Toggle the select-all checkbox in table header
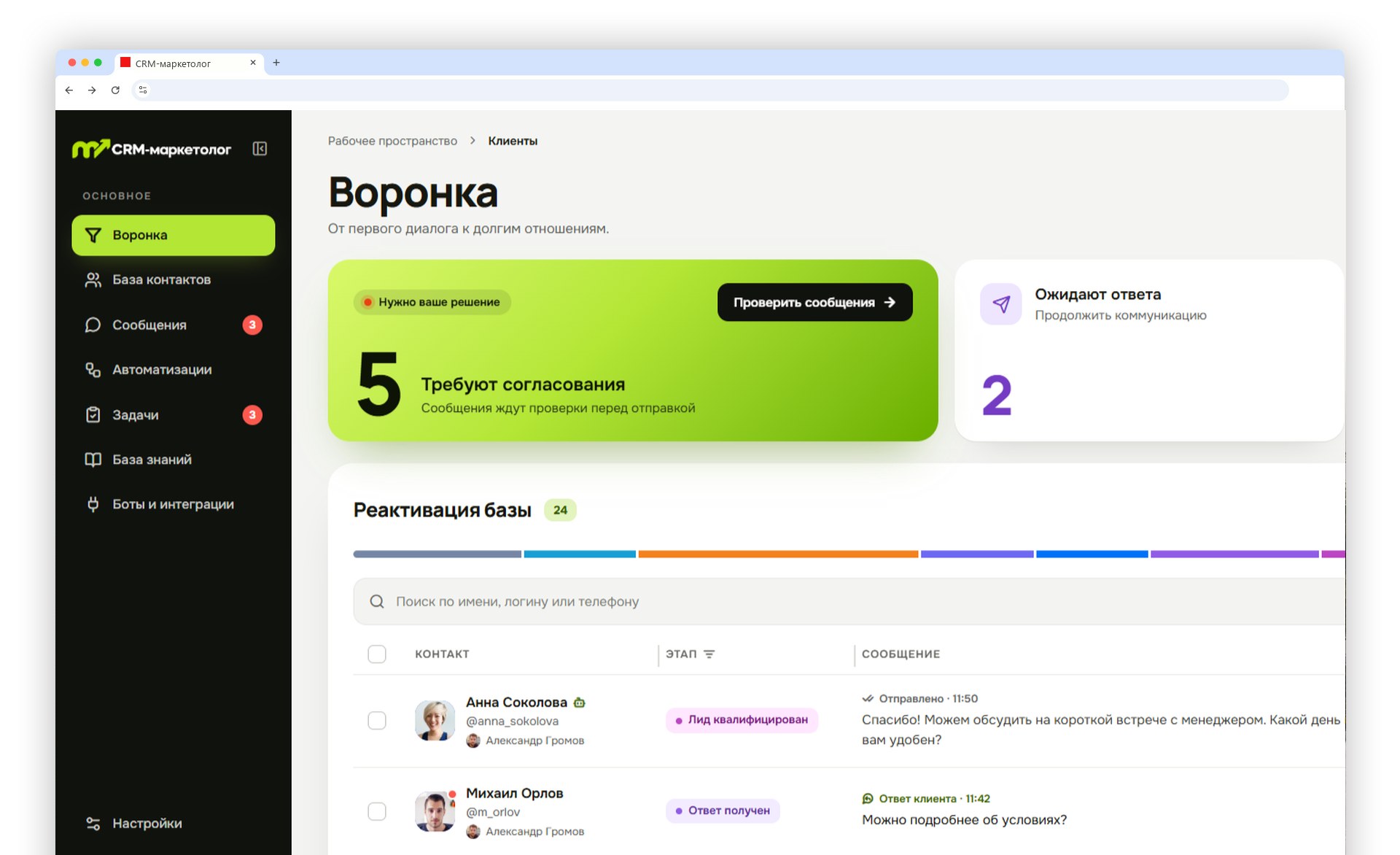This screenshot has width=1400, height=855. [377, 654]
